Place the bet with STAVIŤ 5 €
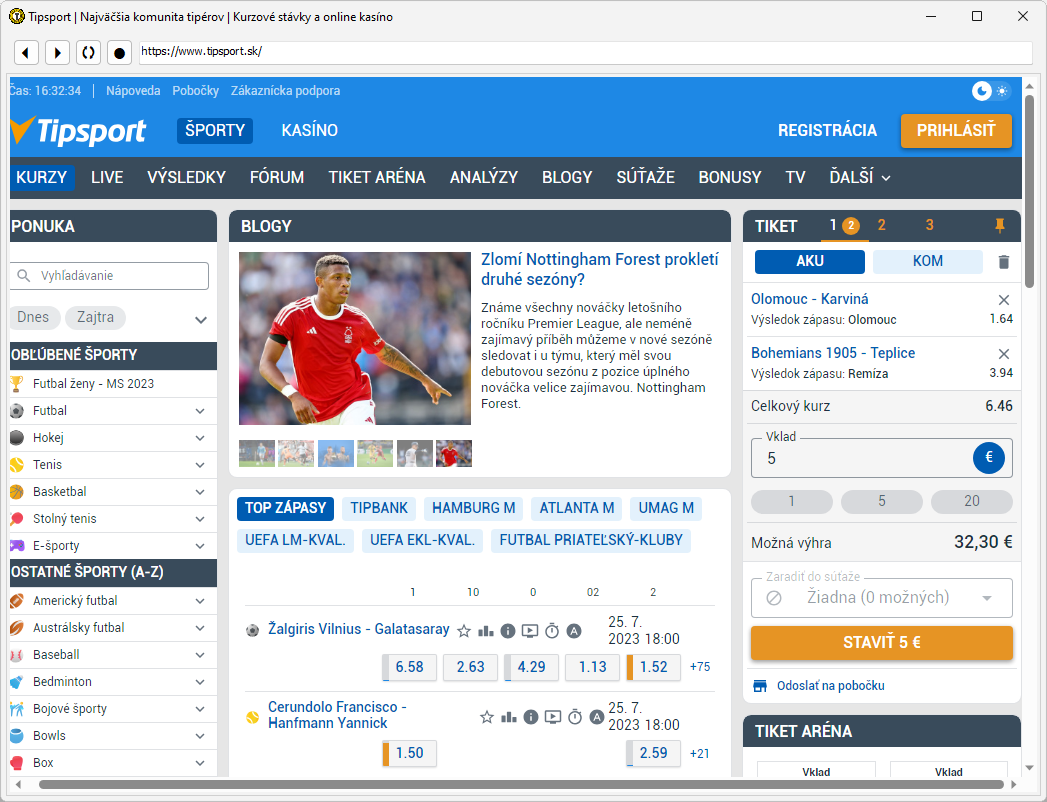Viewport: 1047px width, 802px height. click(881, 642)
